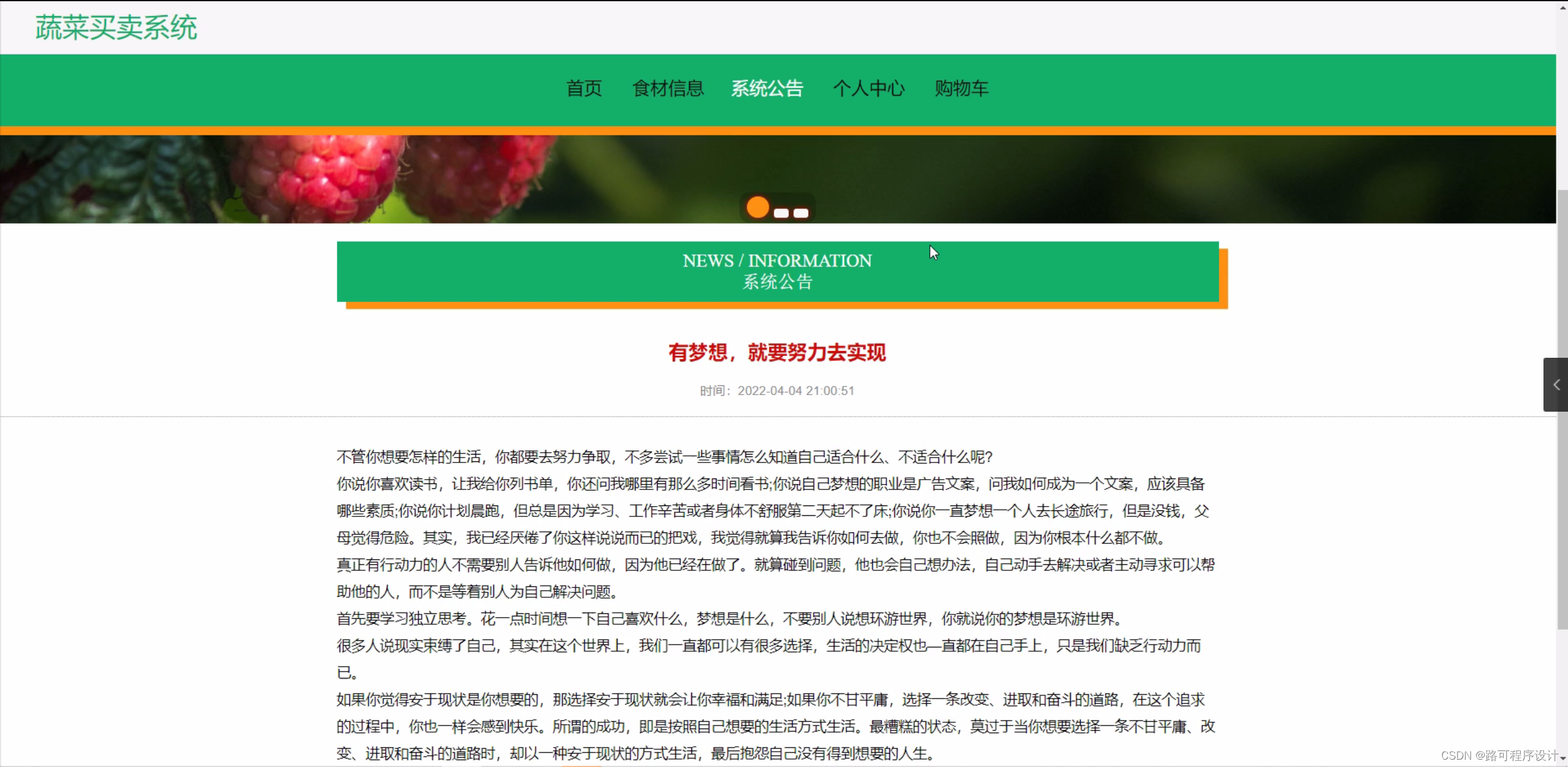Switch to the second carousel slide indicator
This screenshot has height=767, width=1568.
coord(781,213)
